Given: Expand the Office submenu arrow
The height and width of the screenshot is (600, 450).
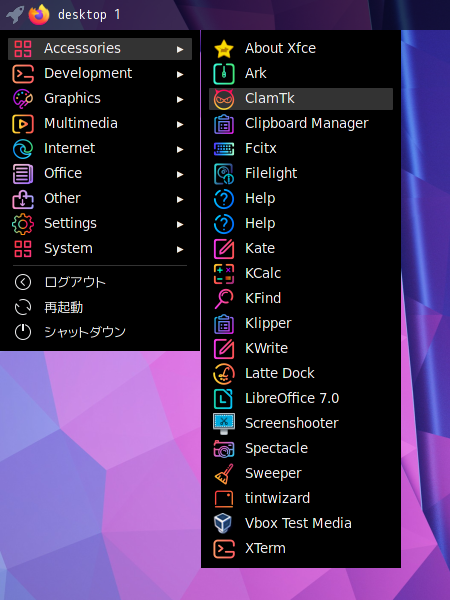Looking at the screenshot, I should (180, 174).
